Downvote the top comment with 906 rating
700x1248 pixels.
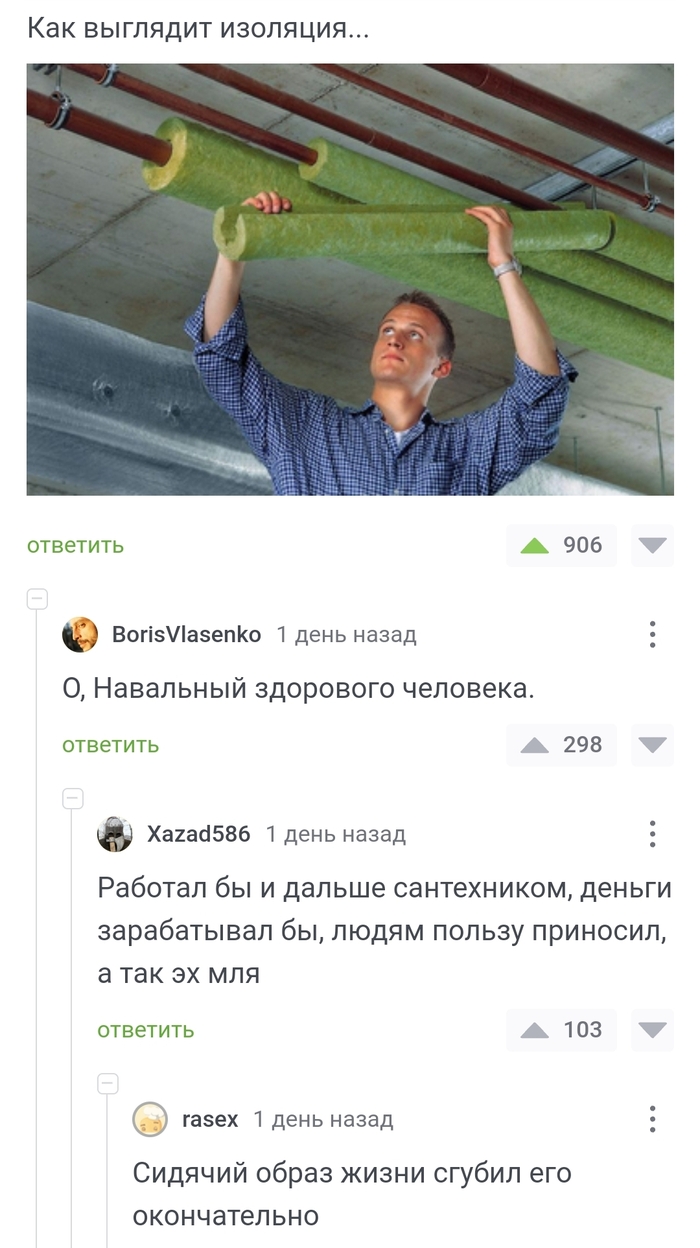point(653,546)
